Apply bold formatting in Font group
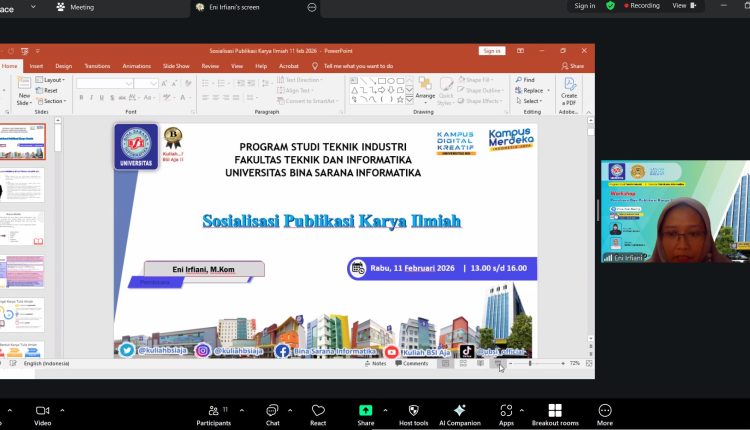The width and height of the screenshot is (750, 430). pos(81,98)
